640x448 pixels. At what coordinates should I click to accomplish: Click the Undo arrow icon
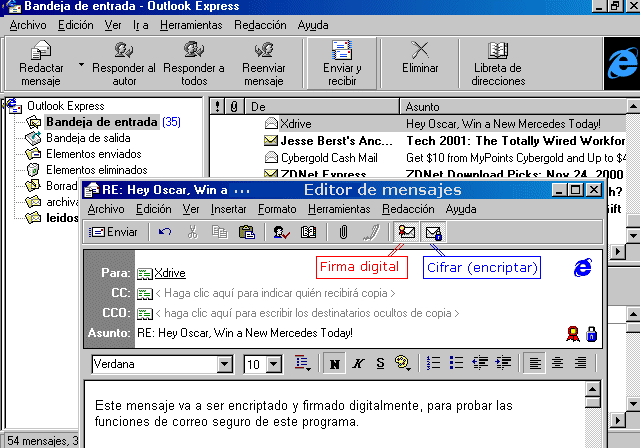(x=165, y=232)
